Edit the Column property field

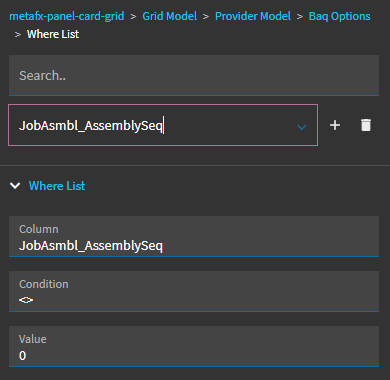[x=194, y=236]
